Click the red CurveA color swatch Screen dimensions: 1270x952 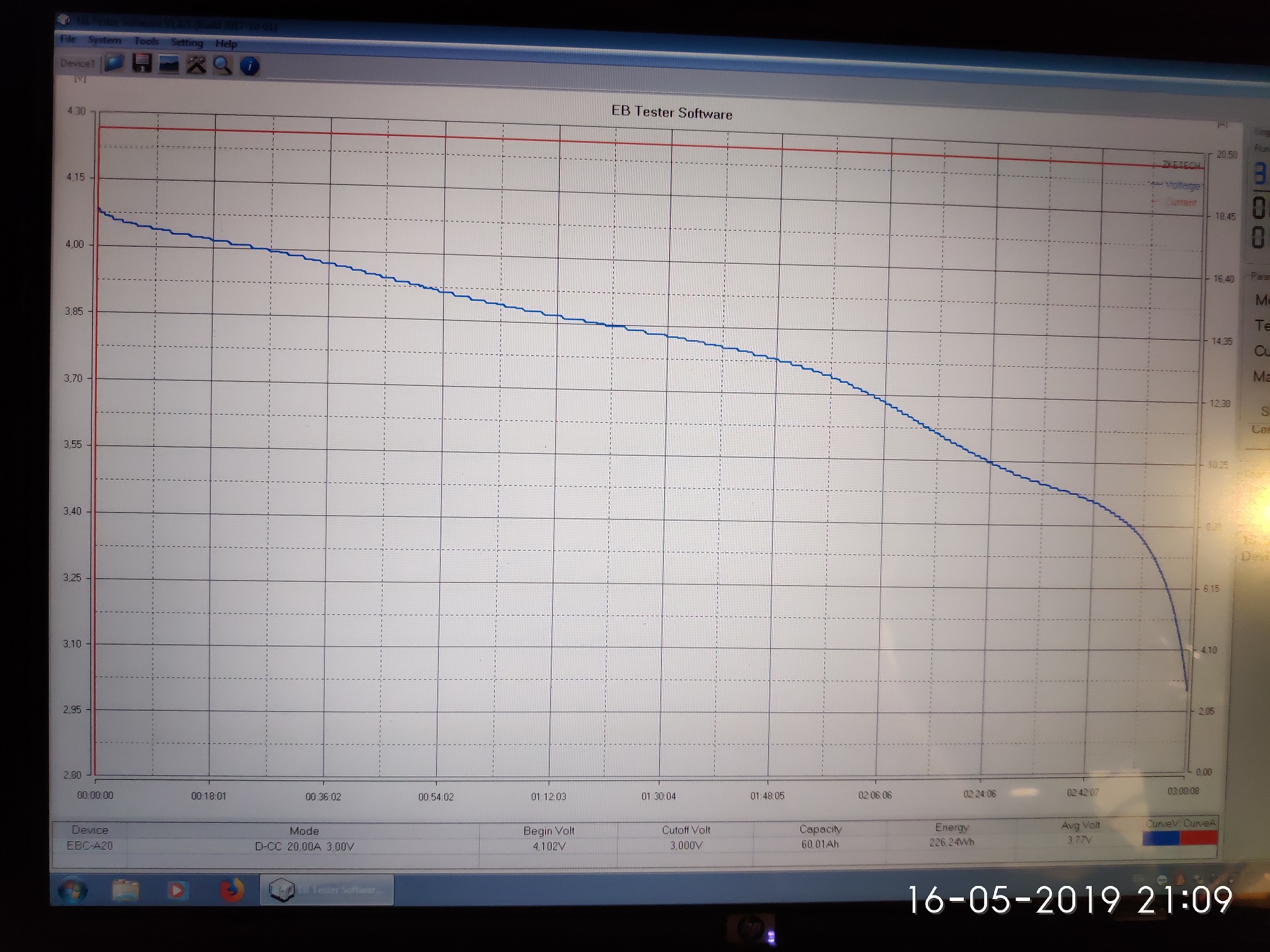click(x=1198, y=838)
